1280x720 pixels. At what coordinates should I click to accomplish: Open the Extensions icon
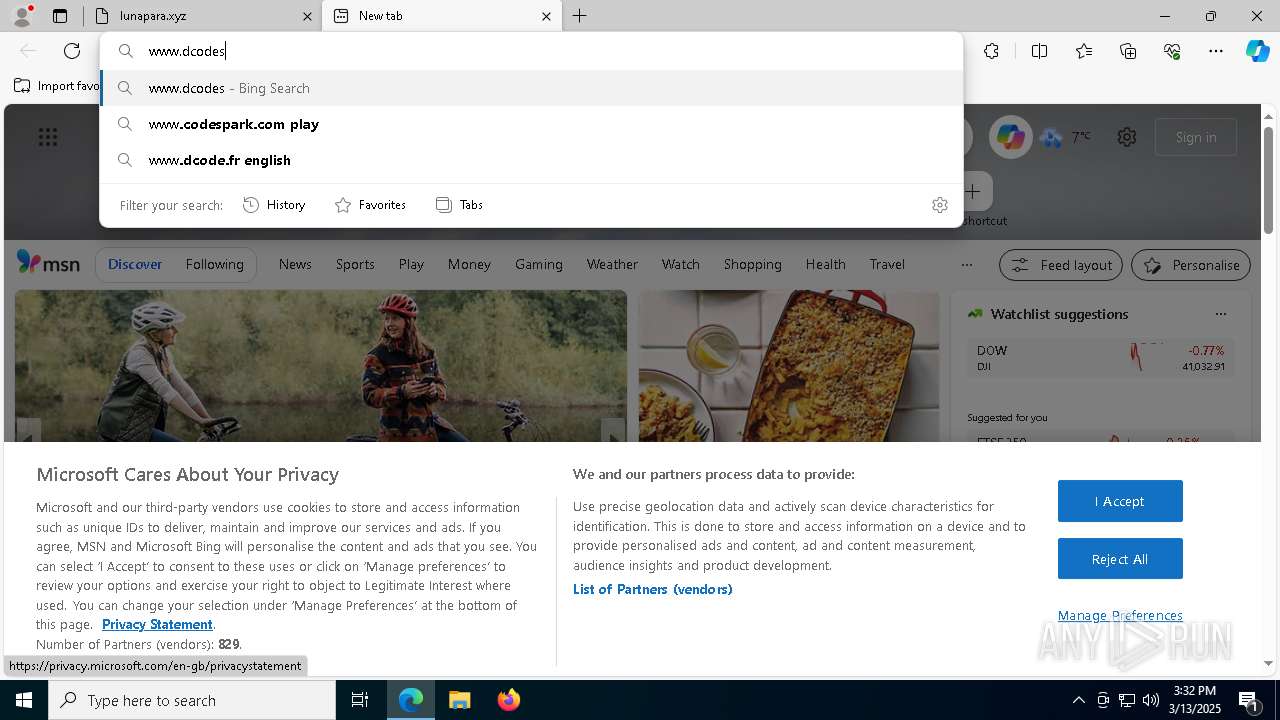991,51
